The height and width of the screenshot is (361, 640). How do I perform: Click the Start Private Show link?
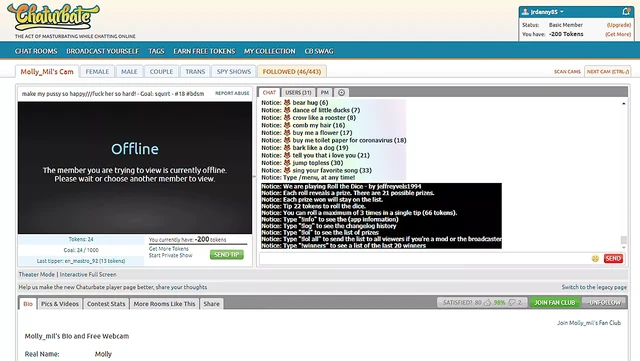pyautogui.click(x=171, y=255)
